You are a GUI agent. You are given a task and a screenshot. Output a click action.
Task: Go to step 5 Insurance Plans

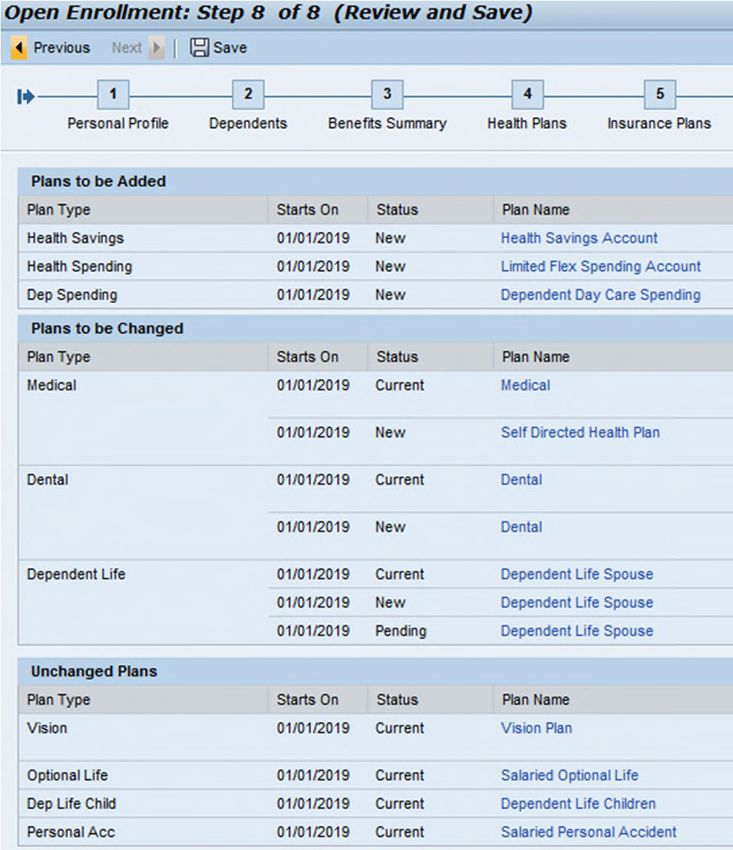[660, 94]
